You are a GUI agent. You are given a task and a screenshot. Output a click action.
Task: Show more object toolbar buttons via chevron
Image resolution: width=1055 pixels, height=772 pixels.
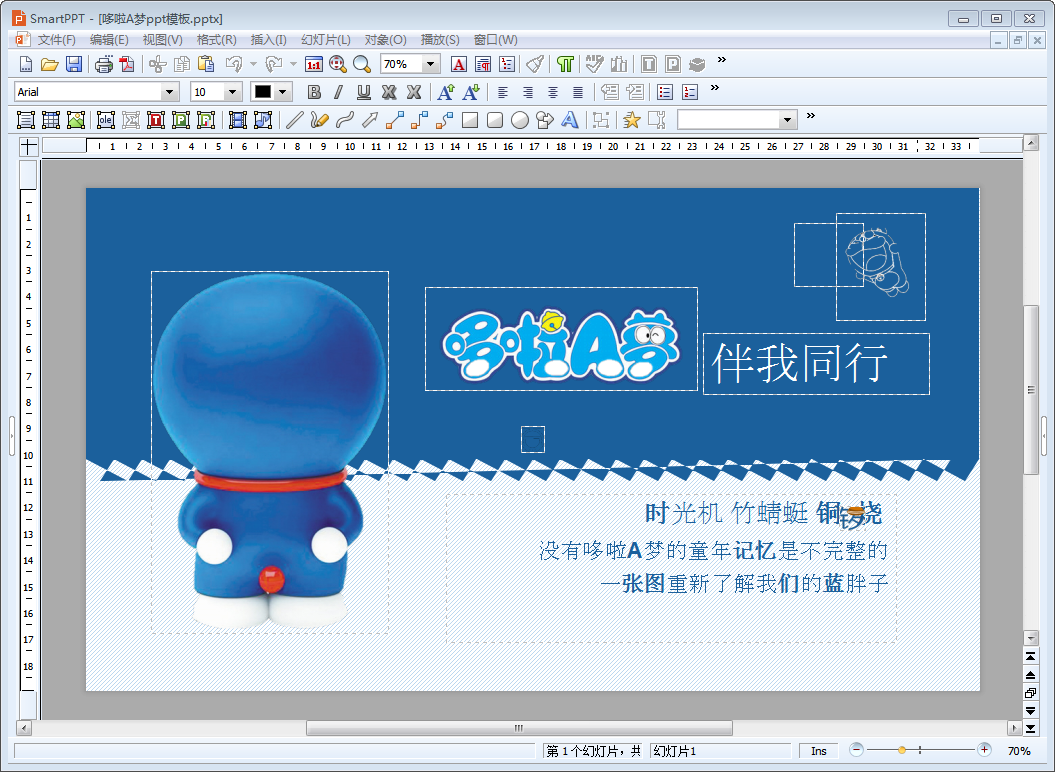(x=811, y=115)
